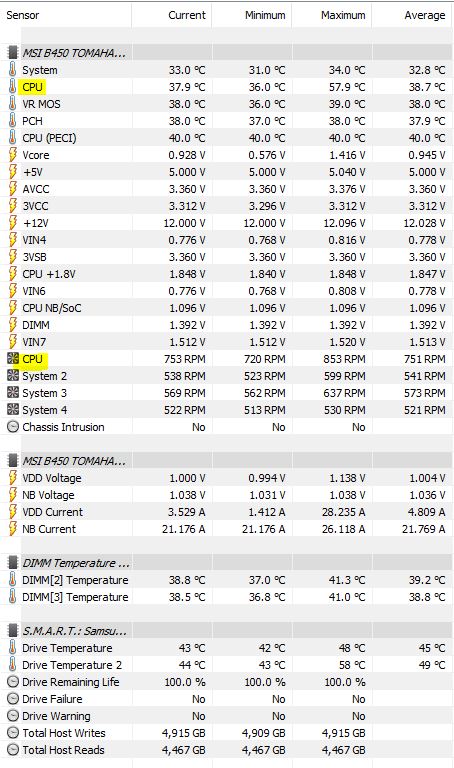Click the voltage icon beside CPU +1.8V
Viewport: 454px width, 768px height.
point(13,274)
